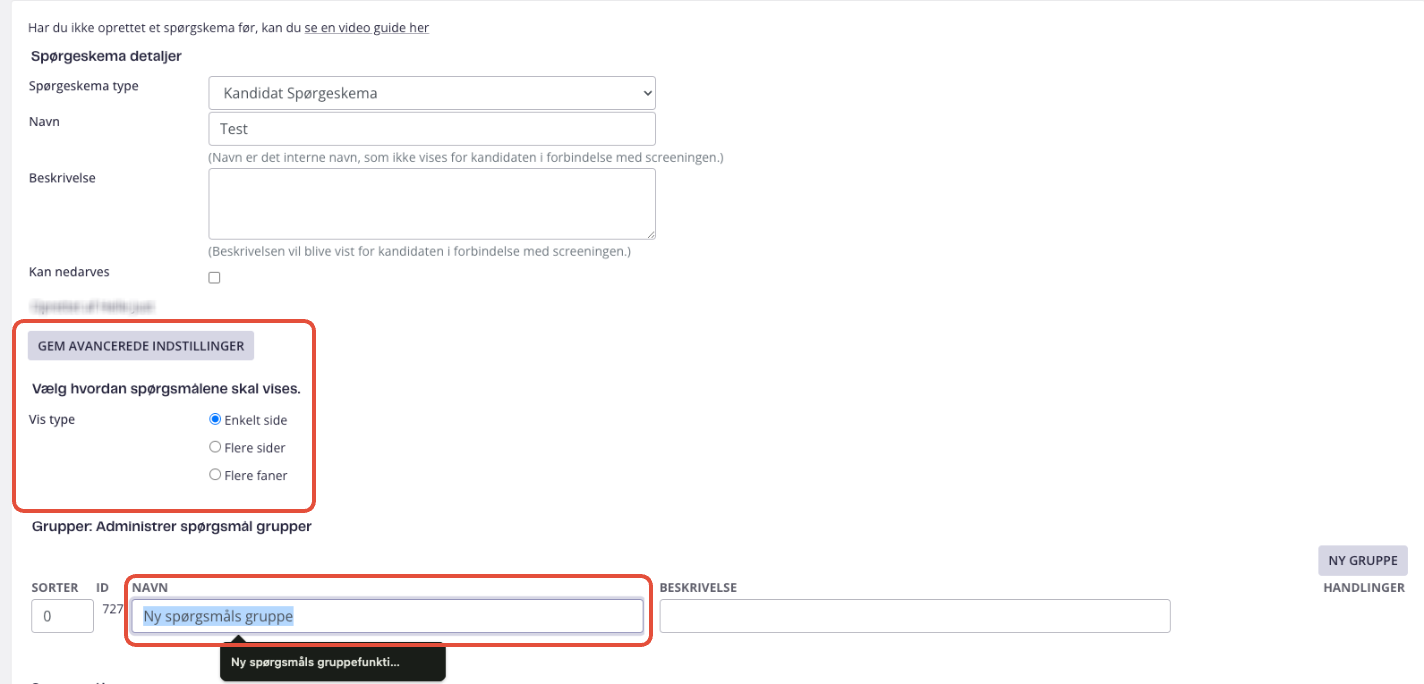The height and width of the screenshot is (684, 1424).
Task: Click the 'Vælg hvordan spørgsmålene skal vises.' text
Action: click(x=166, y=388)
